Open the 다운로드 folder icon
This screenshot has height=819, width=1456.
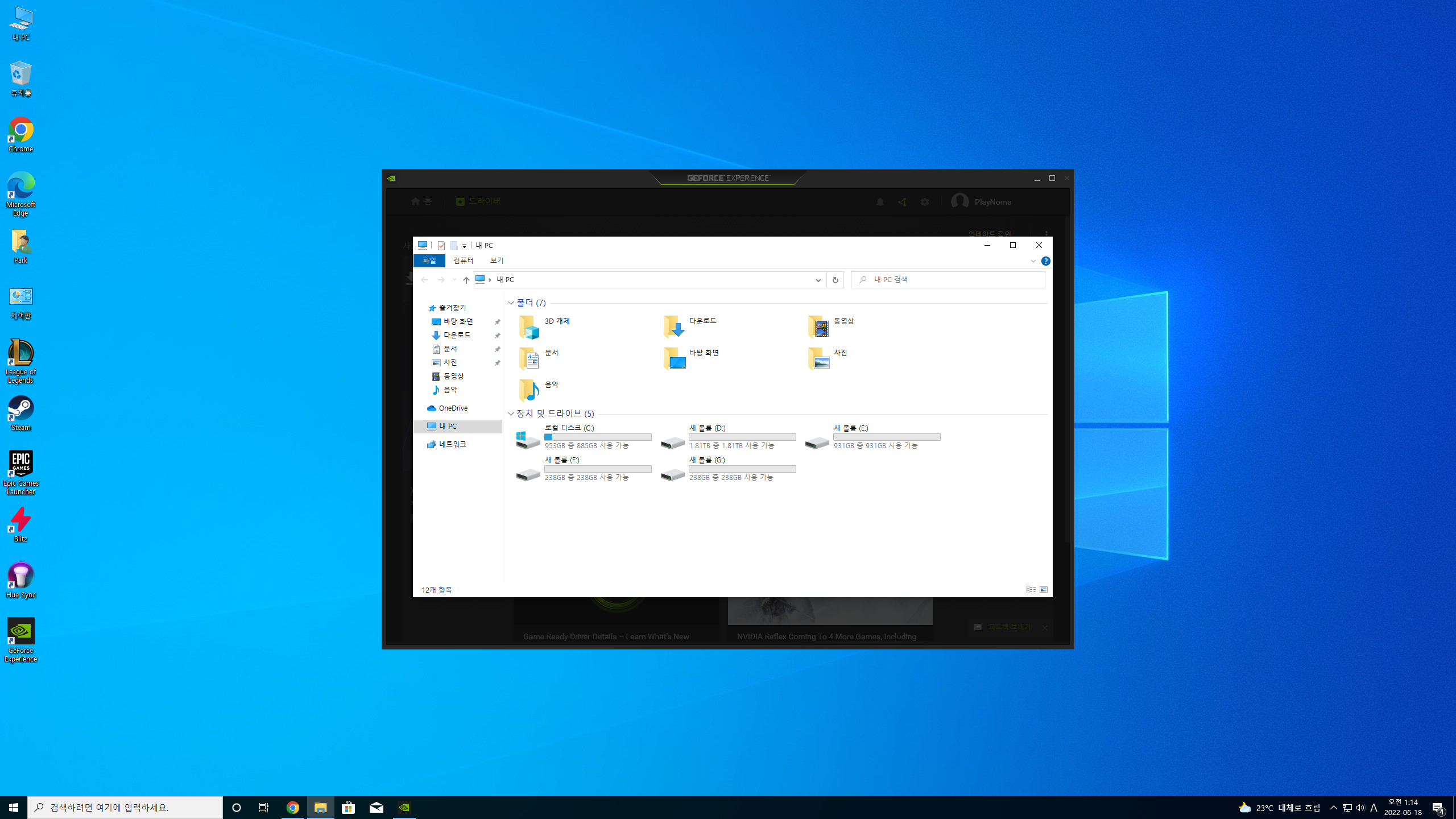pyautogui.click(x=674, y=327)
